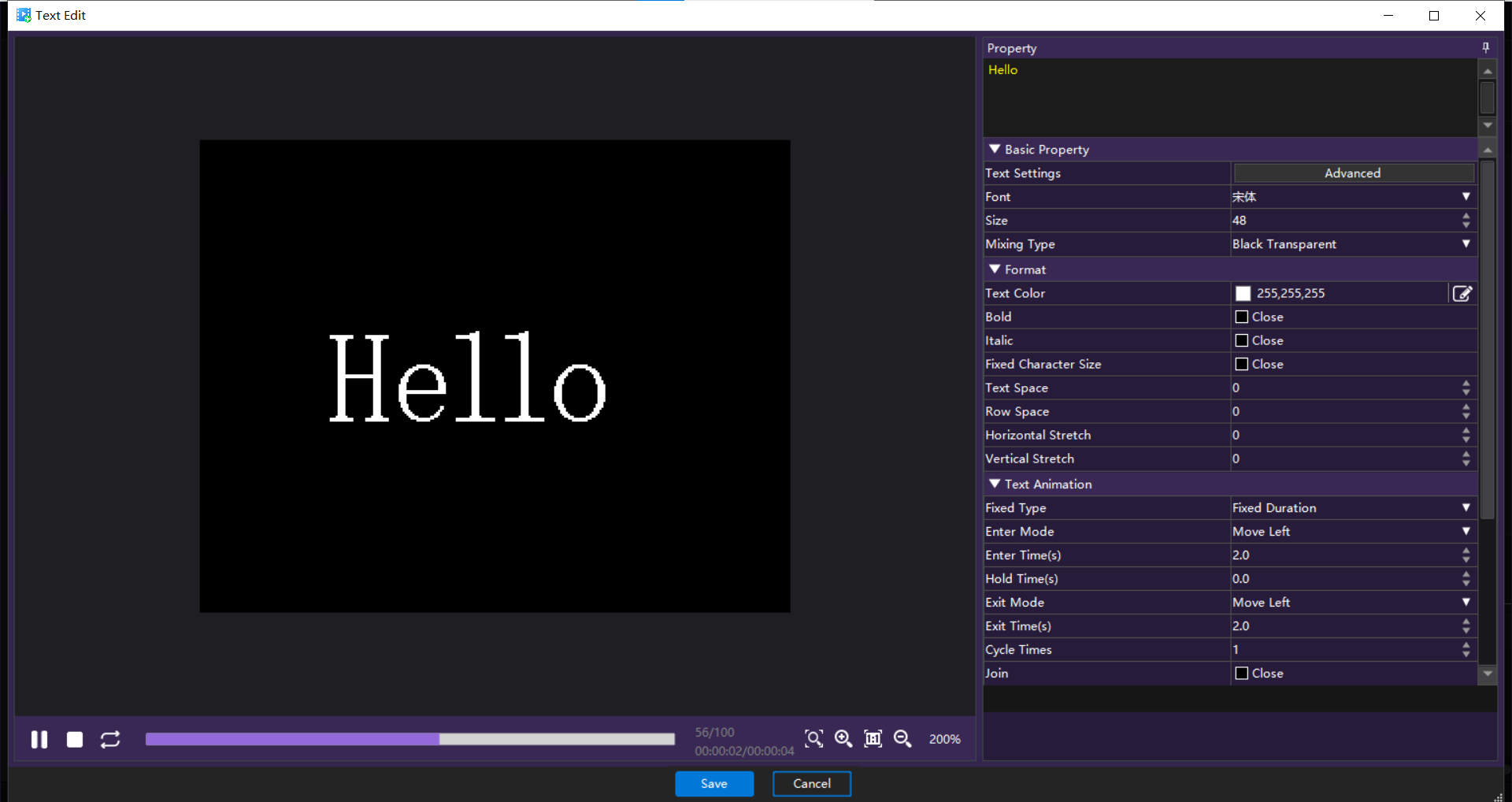
Task: Click the Advanced text settings button
Action: click(x=1353, y=173)
